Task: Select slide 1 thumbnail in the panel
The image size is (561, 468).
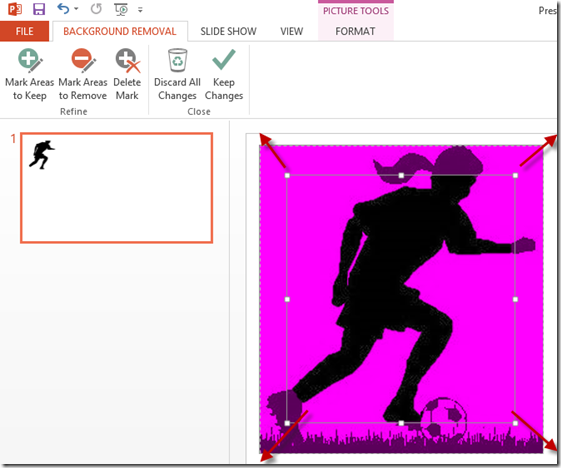Action: click(117, 188)
